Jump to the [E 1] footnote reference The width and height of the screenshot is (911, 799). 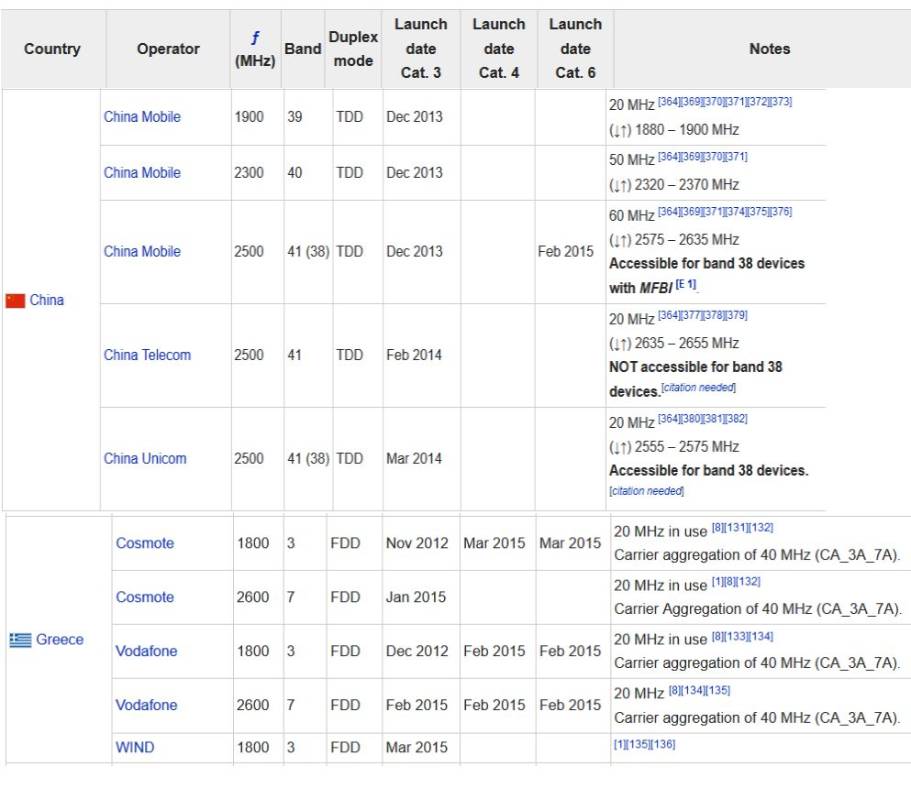(685, 285)
